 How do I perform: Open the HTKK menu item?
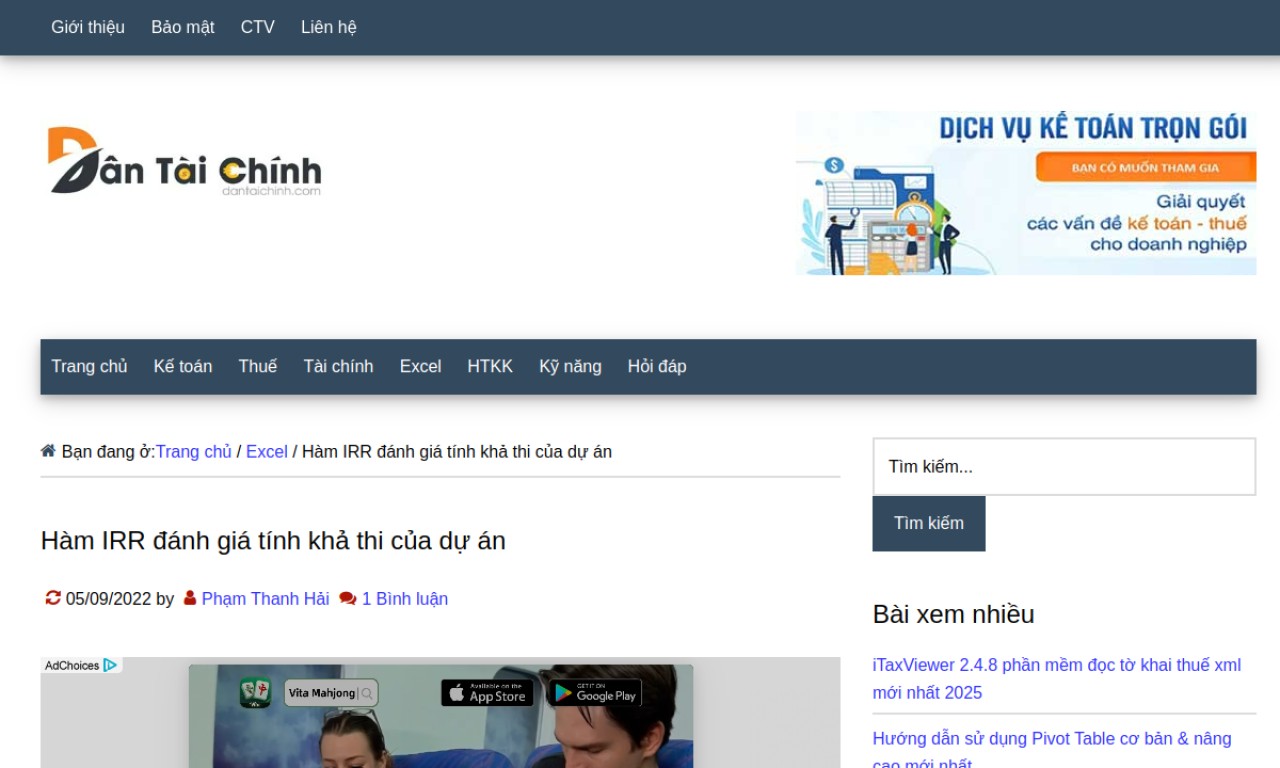(490, 366)
